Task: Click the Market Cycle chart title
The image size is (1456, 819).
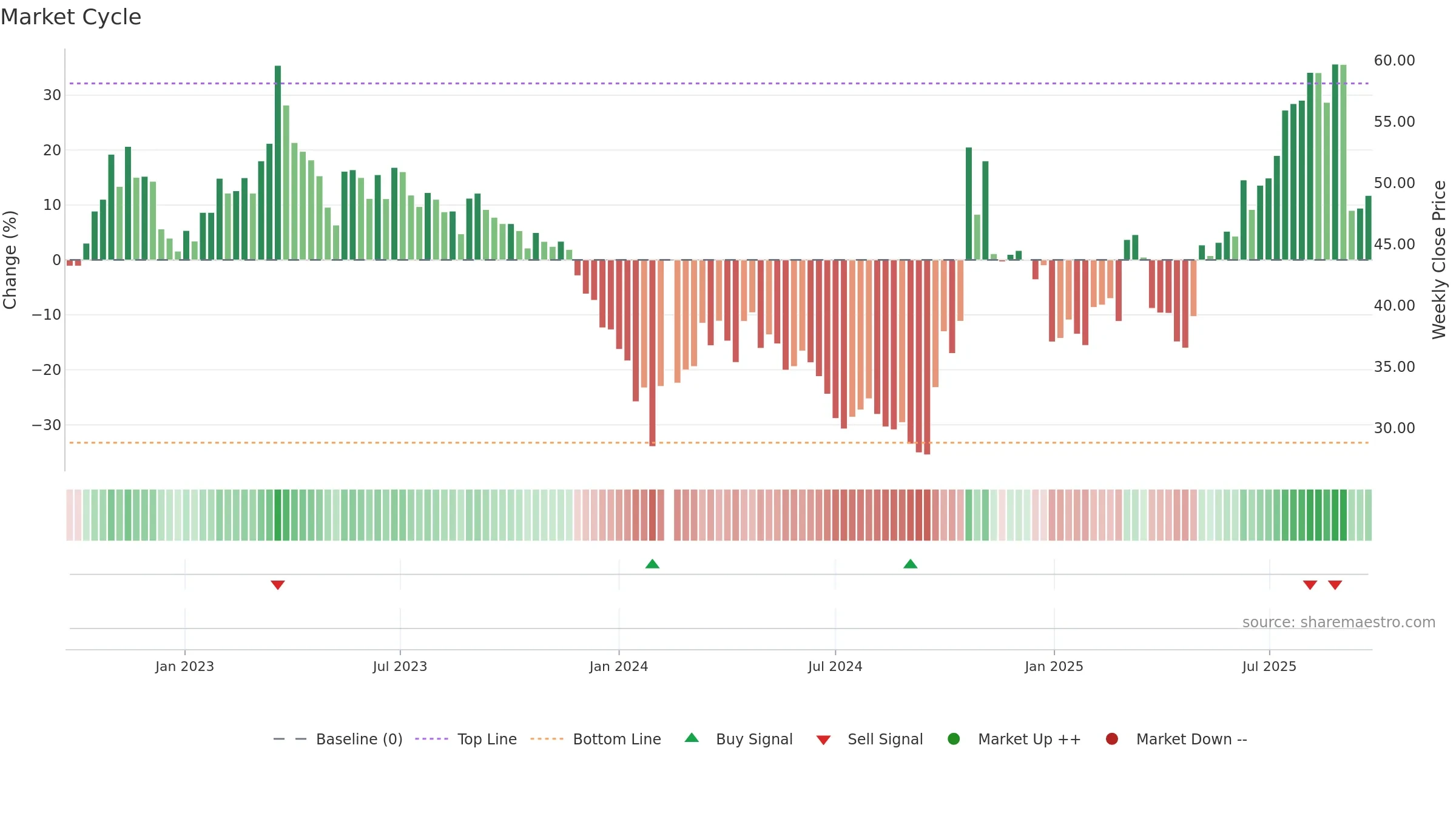Action: pos(71,17)
